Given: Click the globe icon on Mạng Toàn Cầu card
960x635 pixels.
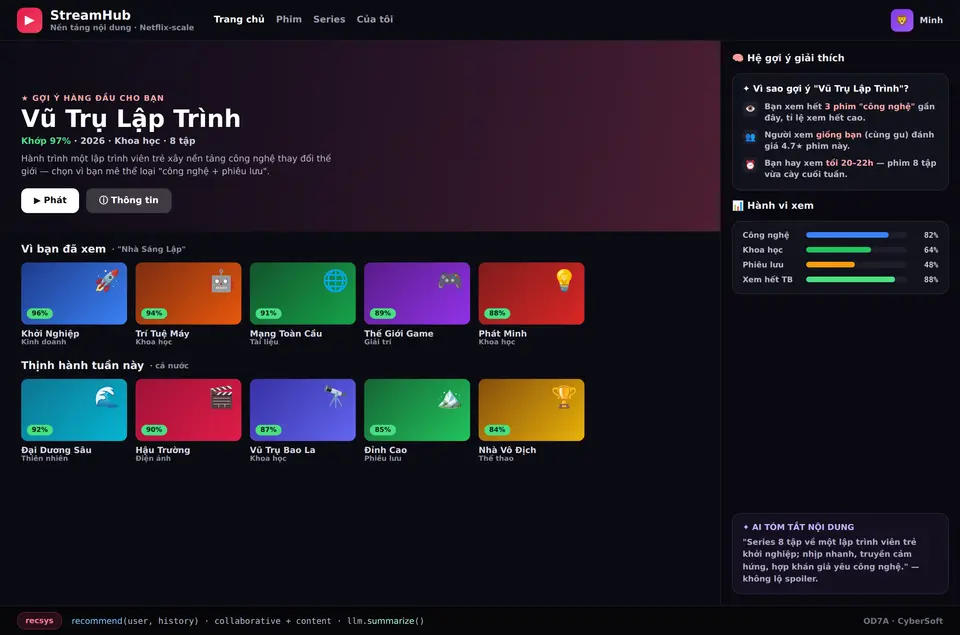Looking at the screenshot, I should [336, 280].
